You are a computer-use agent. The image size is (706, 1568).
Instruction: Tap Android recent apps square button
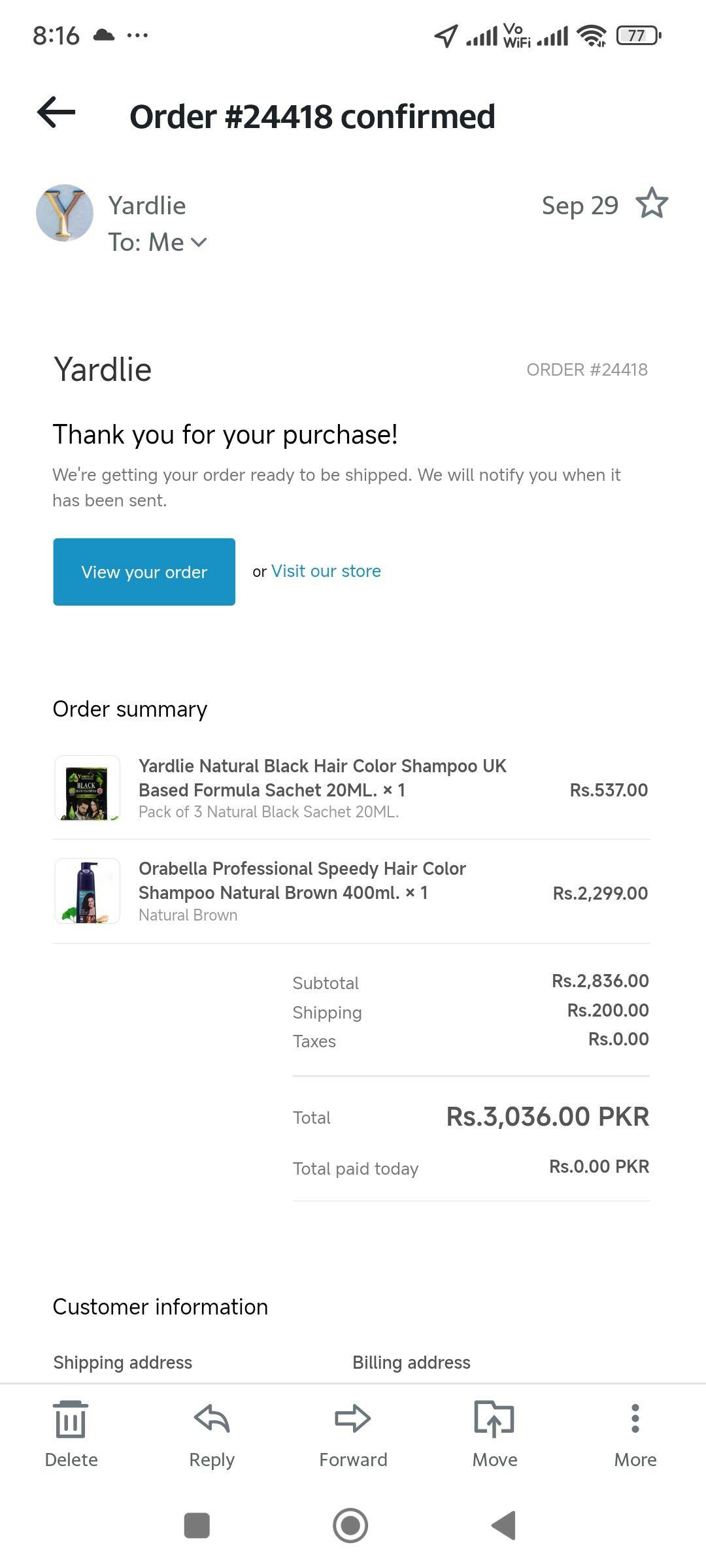197,1526
